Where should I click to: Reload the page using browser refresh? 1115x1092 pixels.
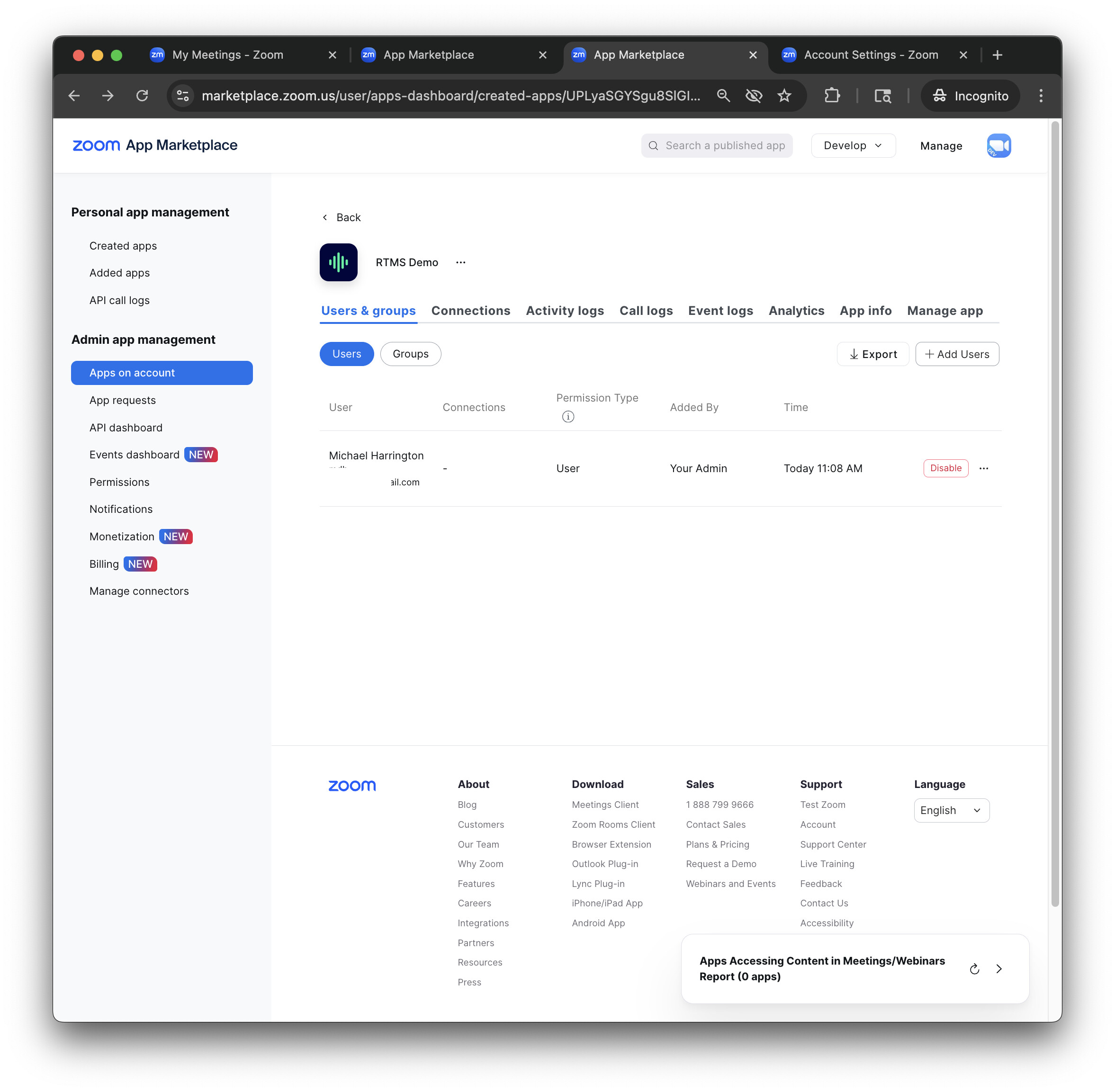point(142,96)
